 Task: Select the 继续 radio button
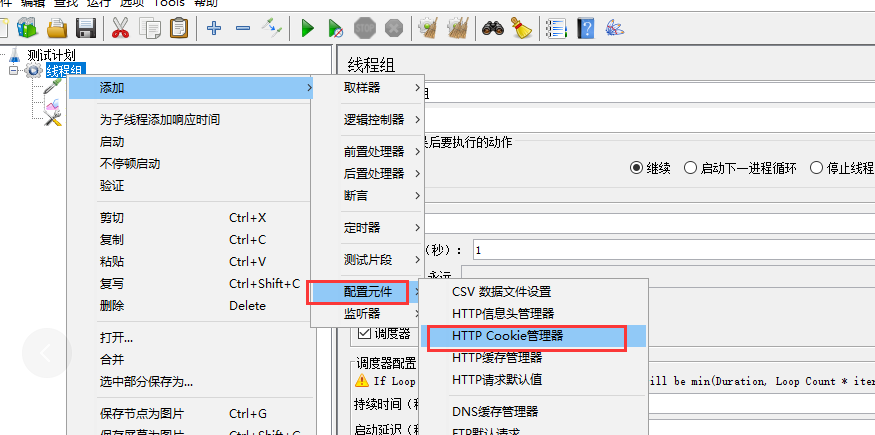pos(636,167)
